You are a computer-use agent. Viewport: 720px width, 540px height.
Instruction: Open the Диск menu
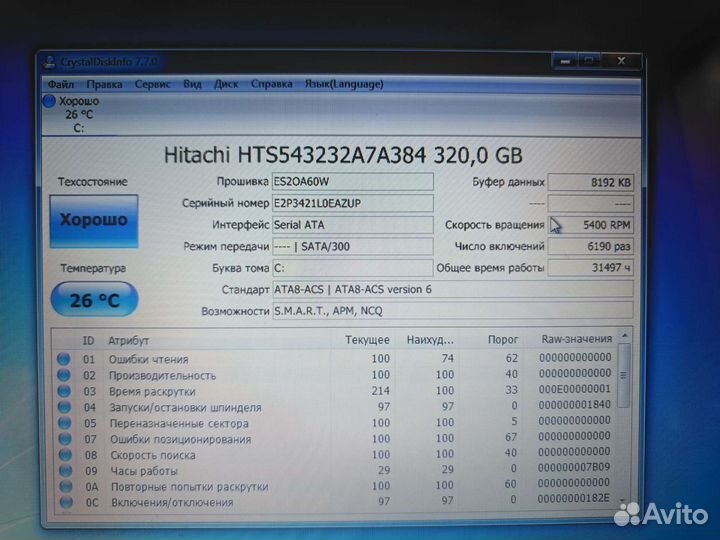pos(226,84)
